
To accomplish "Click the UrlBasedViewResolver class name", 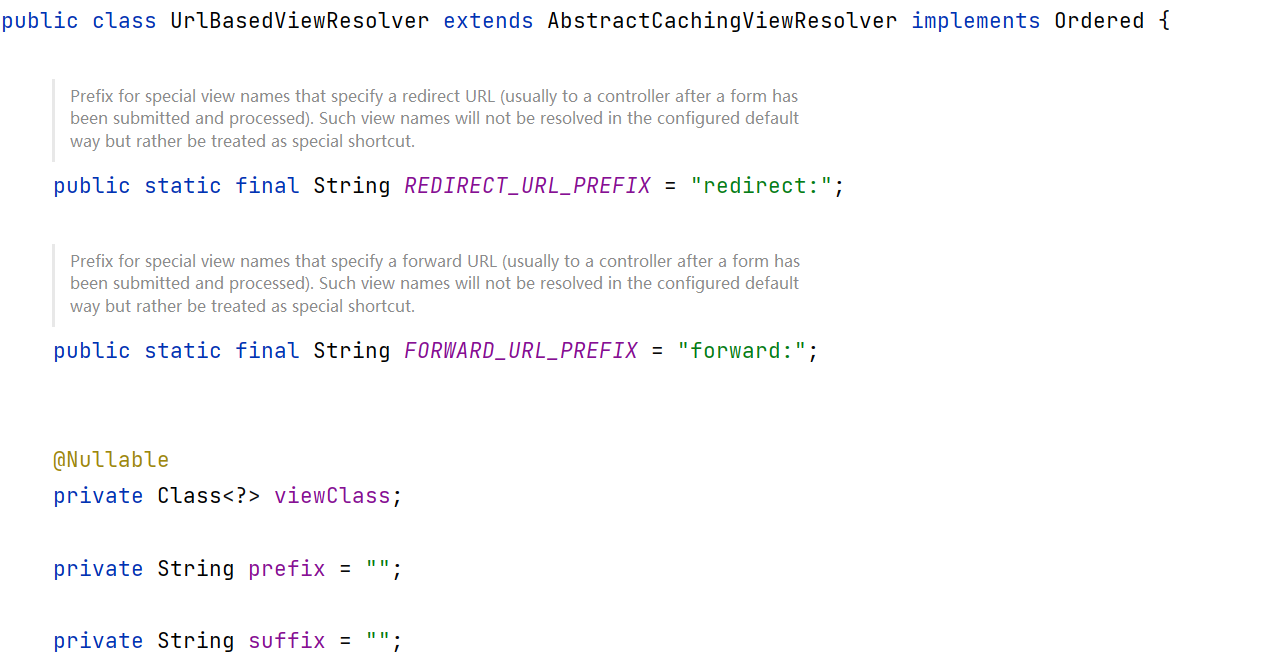I will (x=299, y=21).
